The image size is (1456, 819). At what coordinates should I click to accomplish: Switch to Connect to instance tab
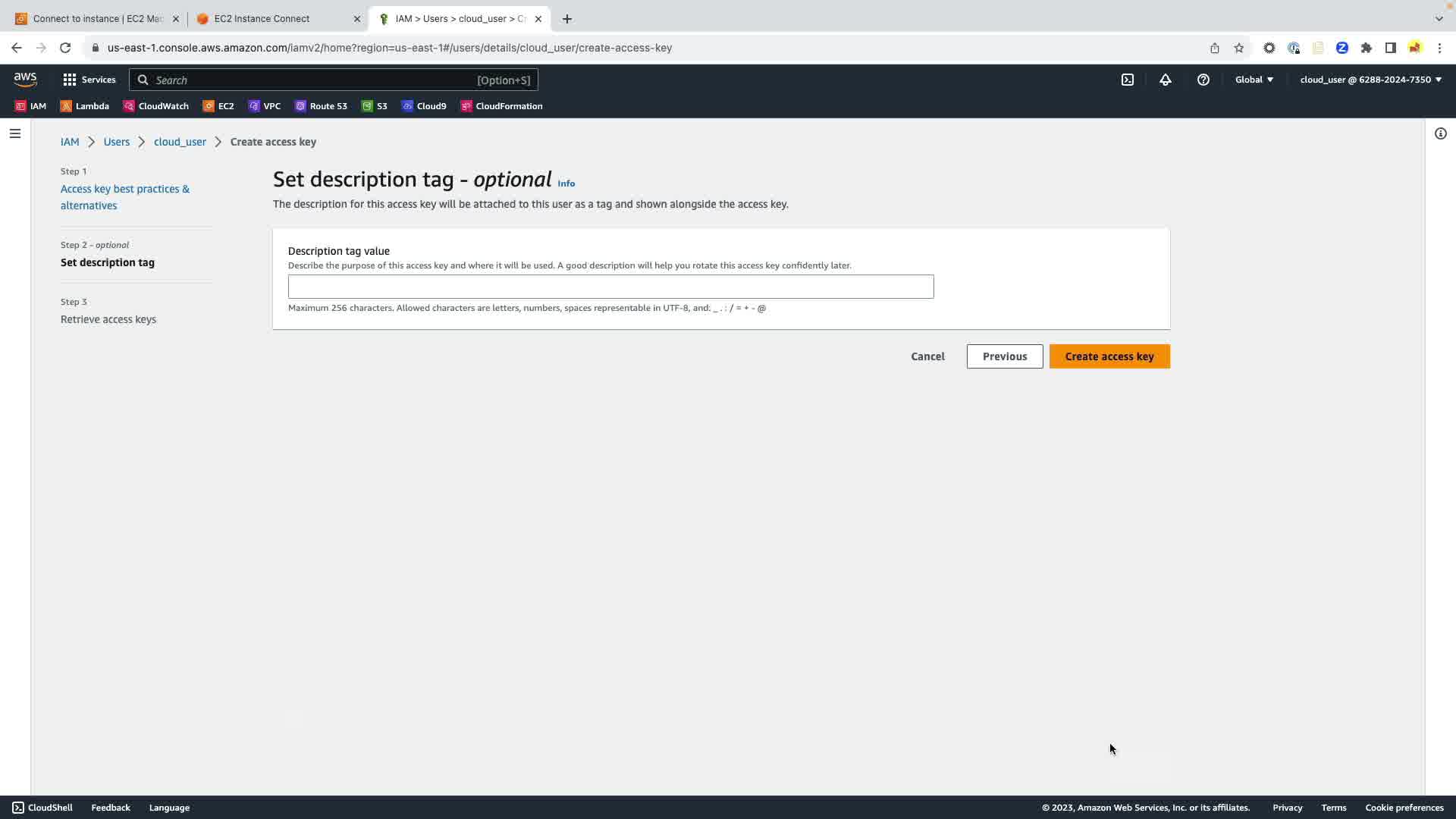click(97, 19)
